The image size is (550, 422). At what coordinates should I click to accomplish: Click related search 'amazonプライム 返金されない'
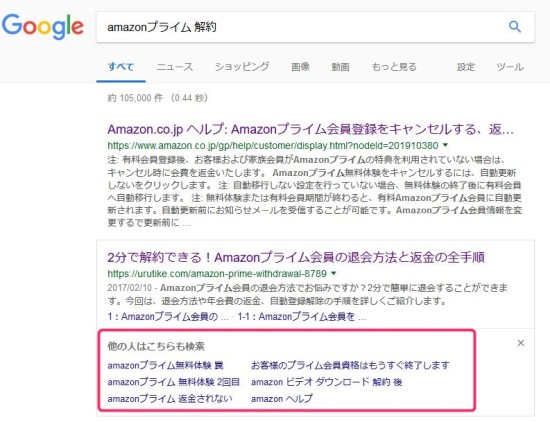pyautogui.click(x=170, y=398)
